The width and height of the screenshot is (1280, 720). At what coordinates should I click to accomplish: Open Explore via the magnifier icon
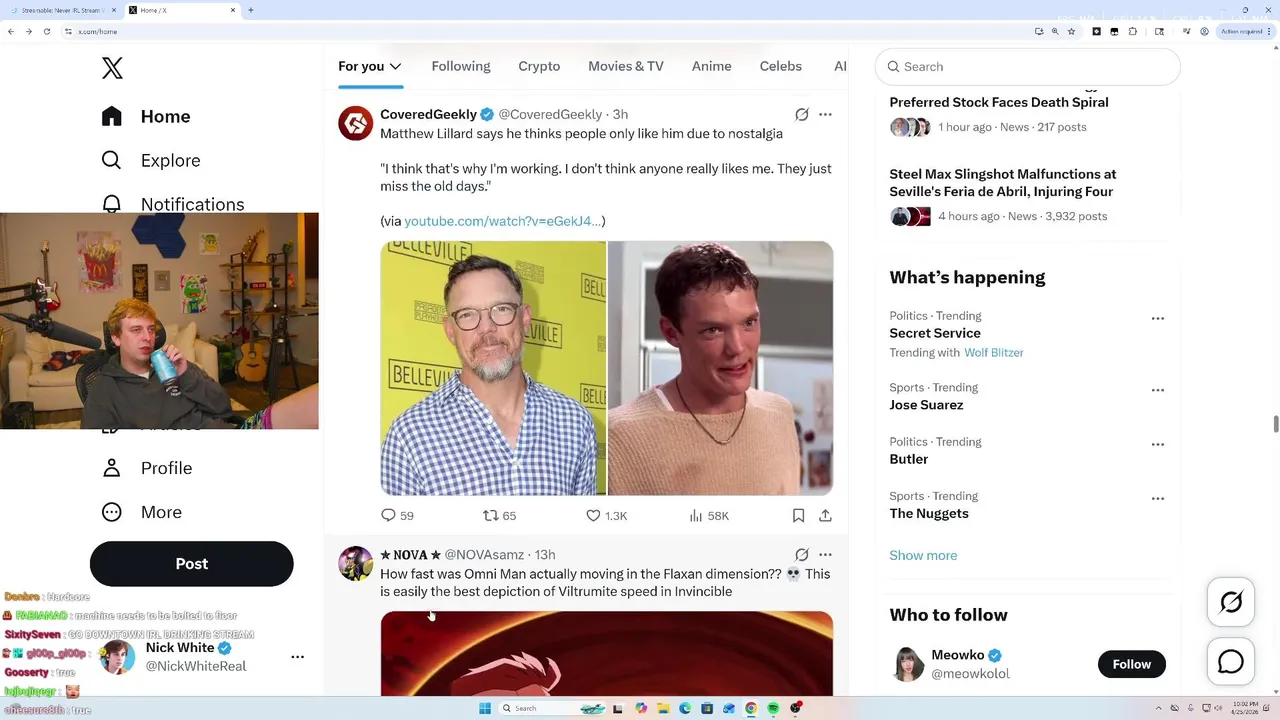tap(112, 160)
